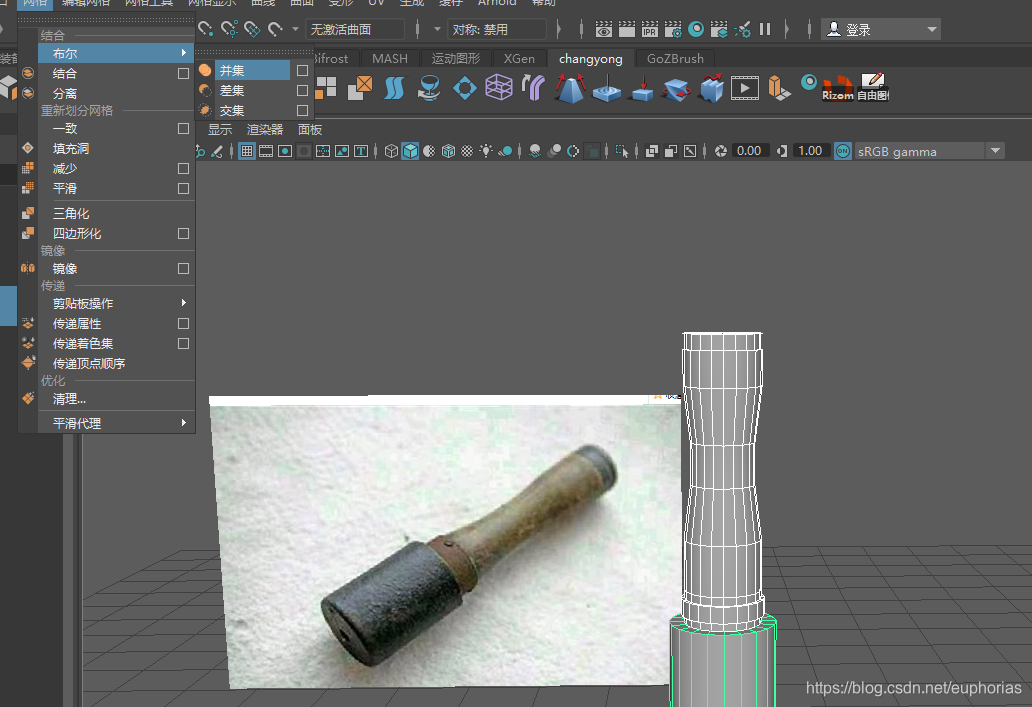
Task: Pause viewport with the pause icon
Action: [765, 29]
